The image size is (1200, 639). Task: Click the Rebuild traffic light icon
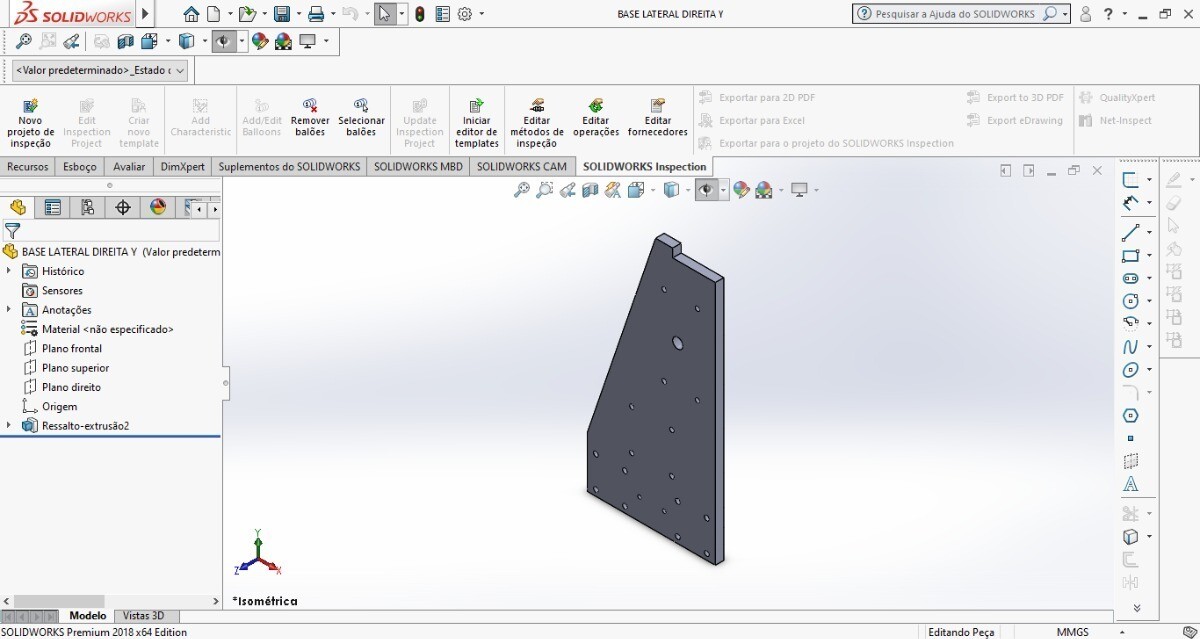pos(420,14)
